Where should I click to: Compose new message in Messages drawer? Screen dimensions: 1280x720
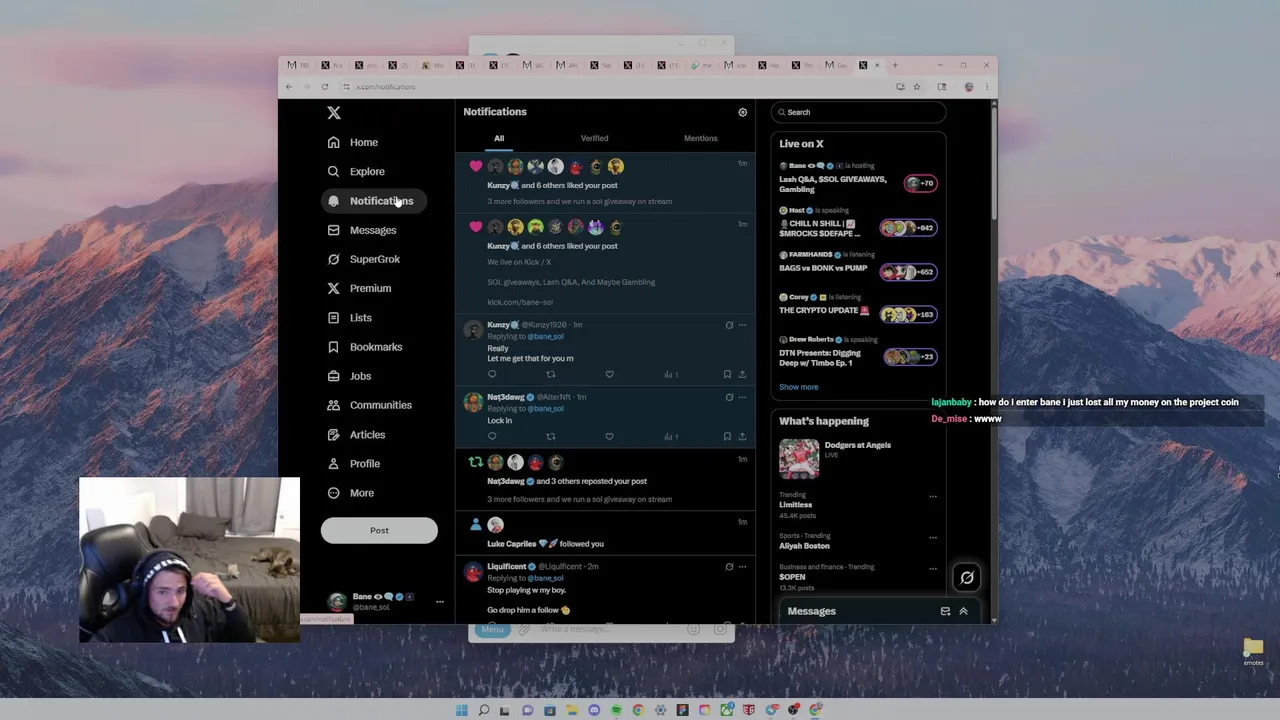pos(945,611)
